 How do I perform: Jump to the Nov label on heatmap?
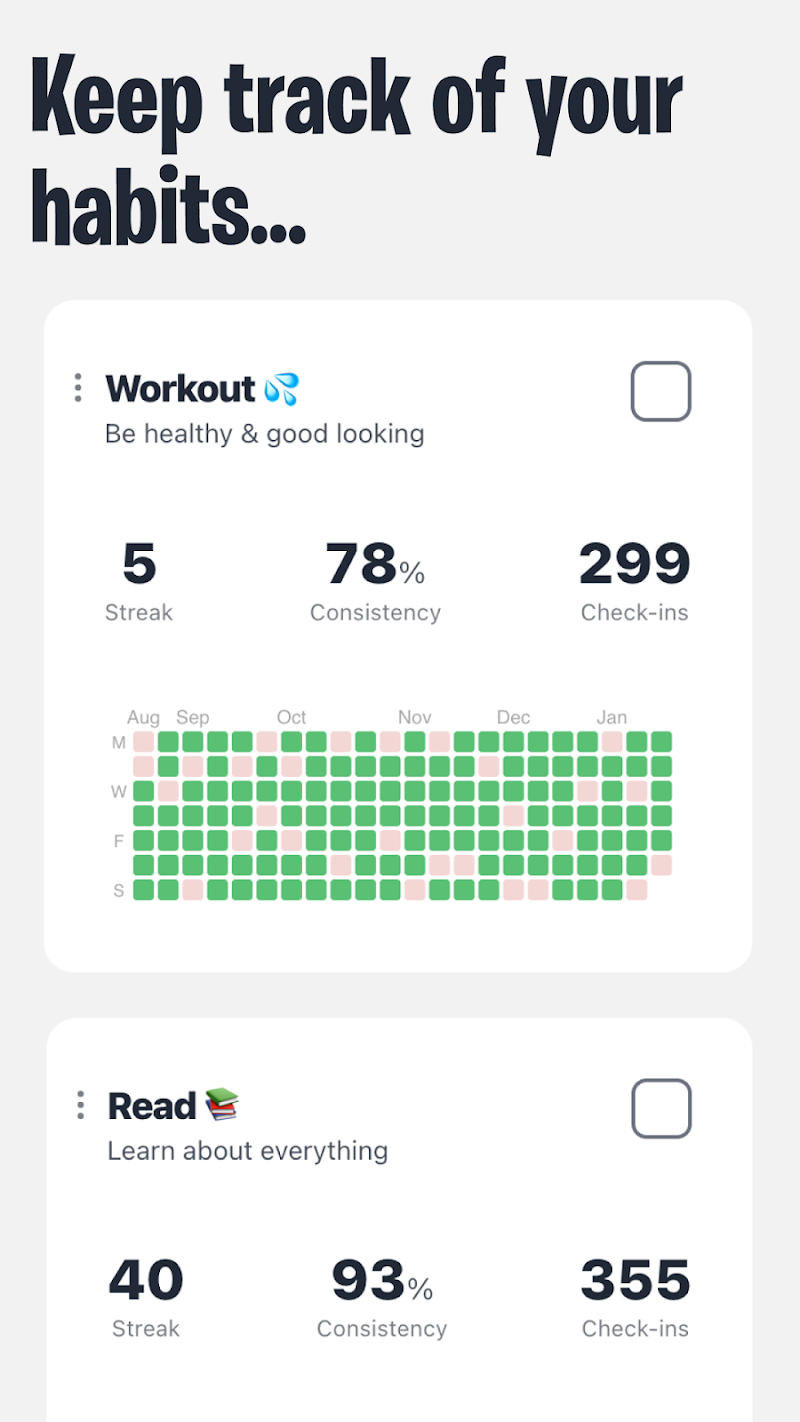pyautogui.click(x=414, y=717)
